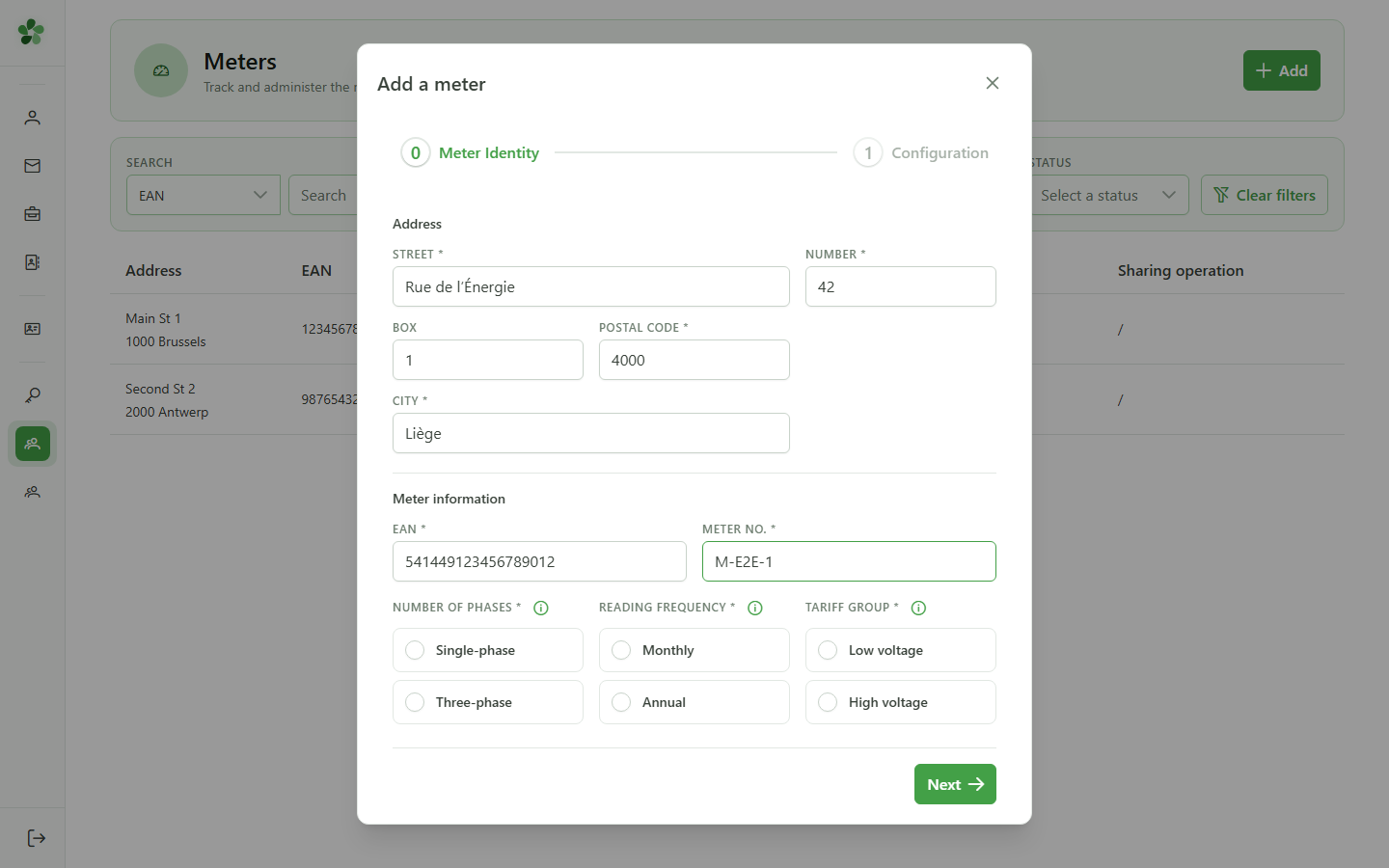
Task: Select Low voltage tariff group
Action: point(901,650)
